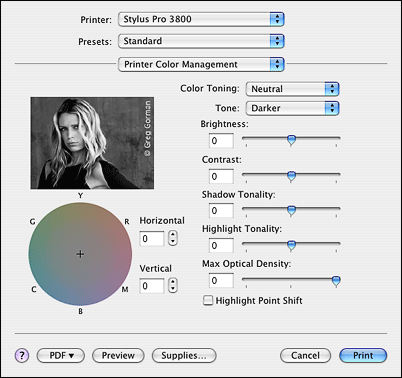Open the PDF menu button

[61, 356]
